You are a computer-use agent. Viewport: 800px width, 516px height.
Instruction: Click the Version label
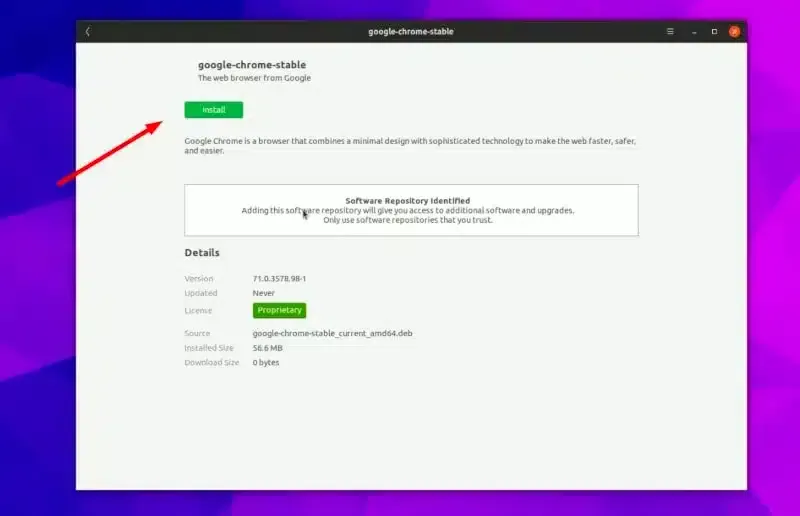click(x=198, y=279)
